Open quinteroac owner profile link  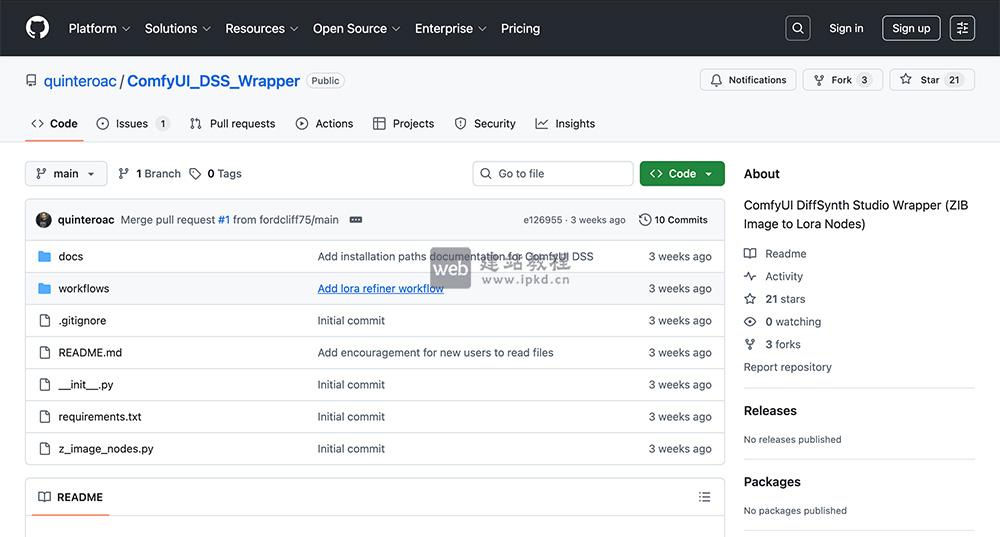tap(80, 81)
